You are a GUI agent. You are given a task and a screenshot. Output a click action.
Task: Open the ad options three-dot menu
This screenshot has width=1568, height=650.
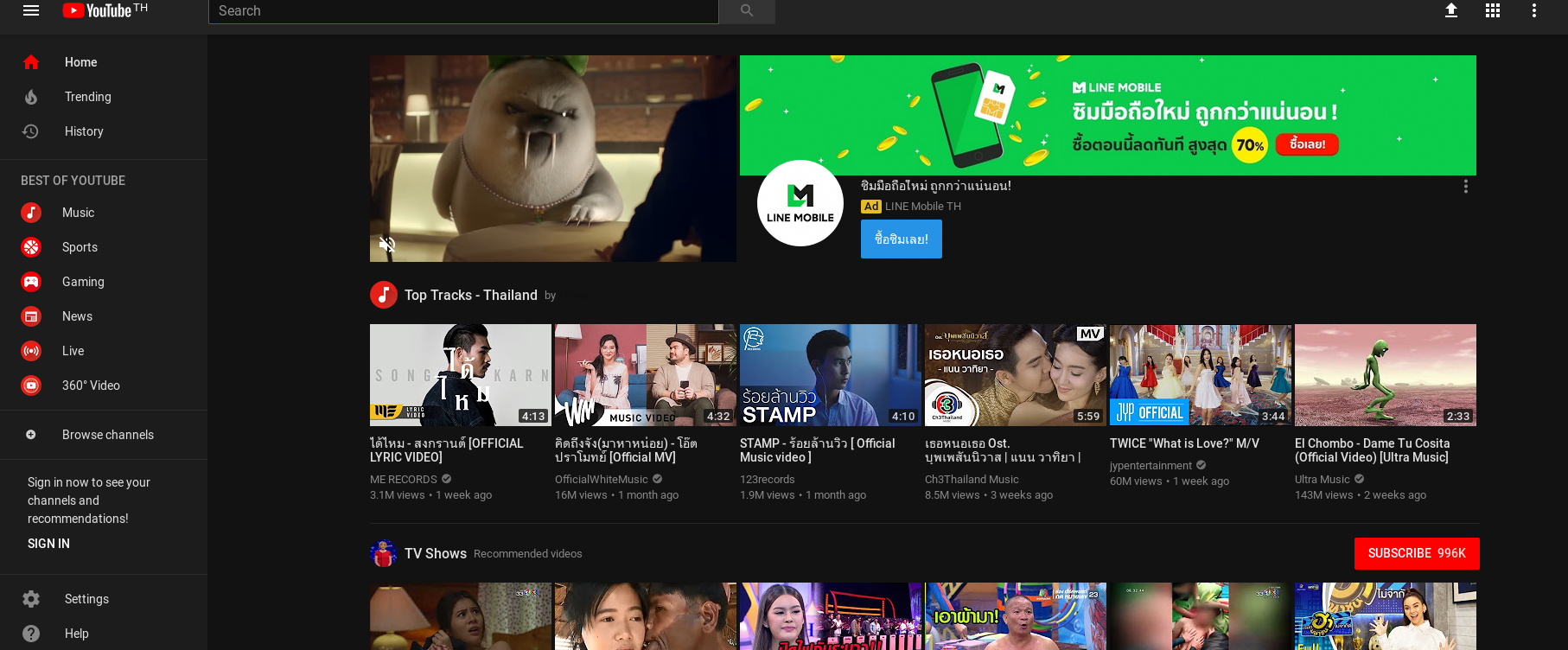[x=1465, y=187]
